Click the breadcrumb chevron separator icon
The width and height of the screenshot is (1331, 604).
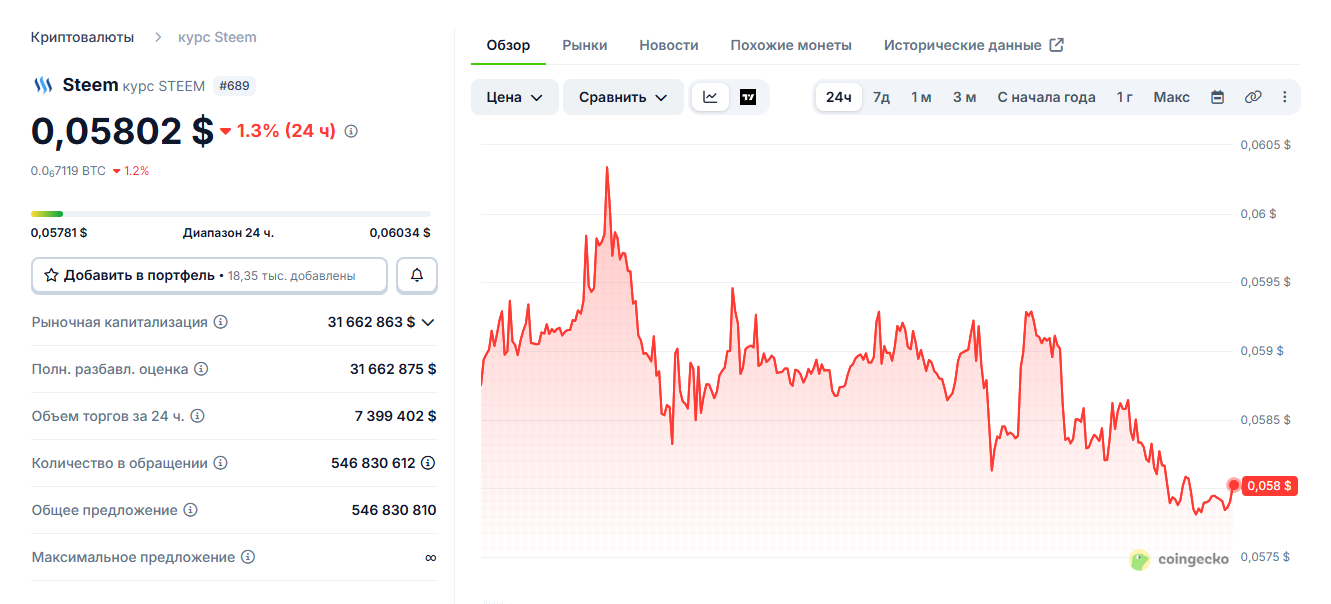point(158,37)
